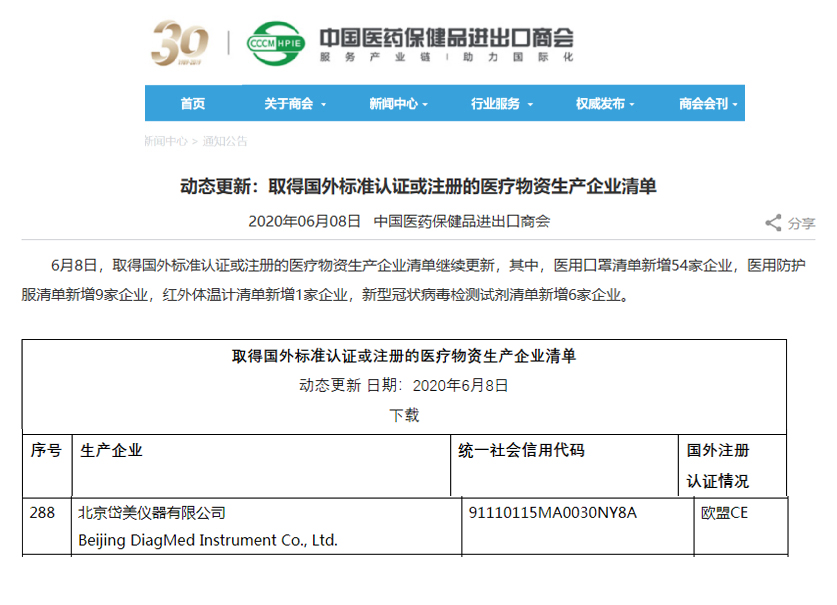Go to 通知公告 in the breadcrumb

click(225, 141)
